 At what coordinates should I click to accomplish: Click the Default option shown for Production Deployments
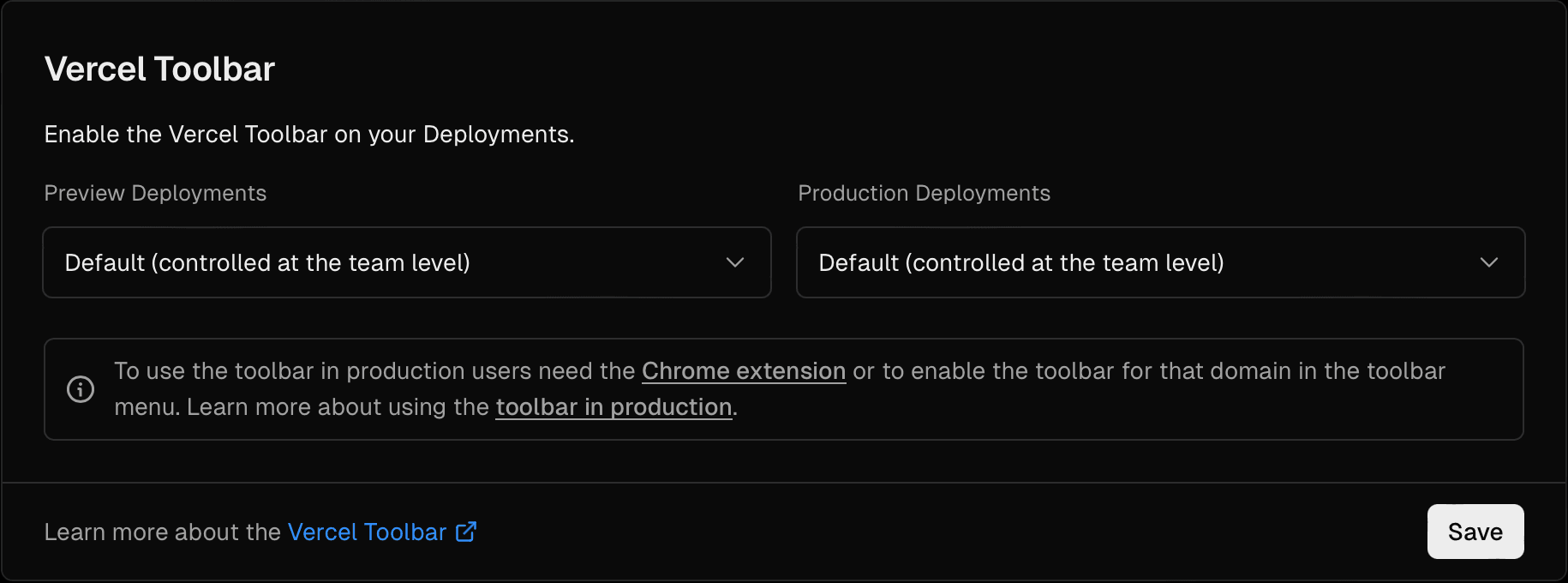(1021, 262)
